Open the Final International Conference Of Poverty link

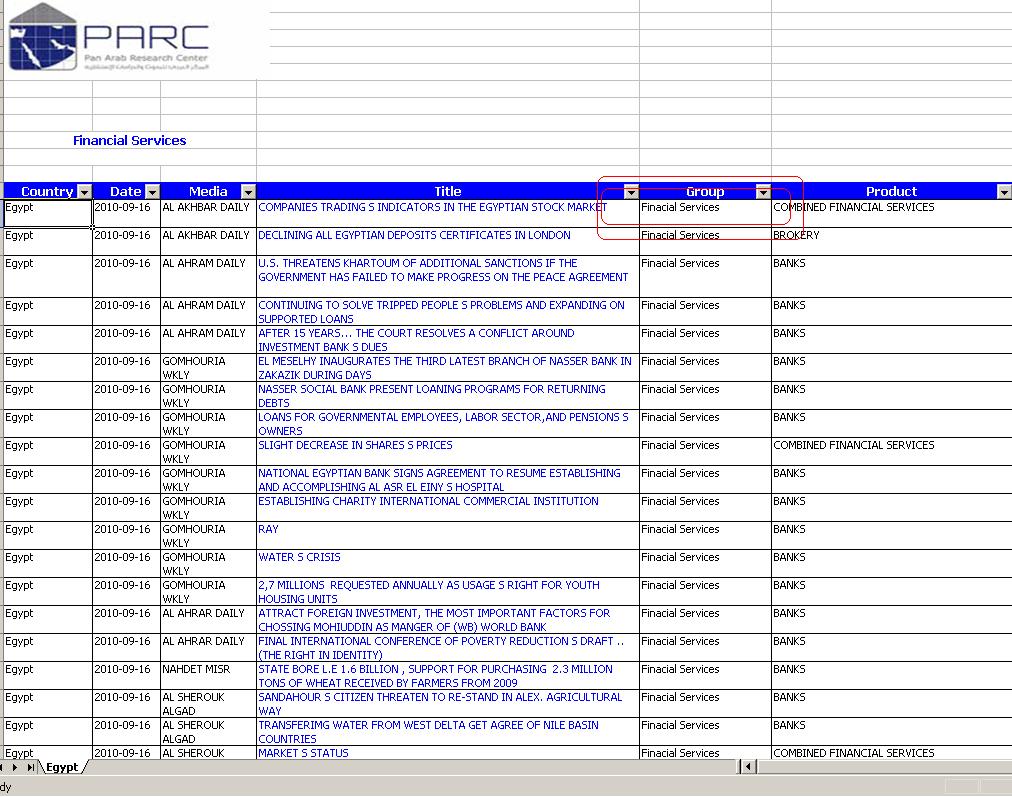441,648
